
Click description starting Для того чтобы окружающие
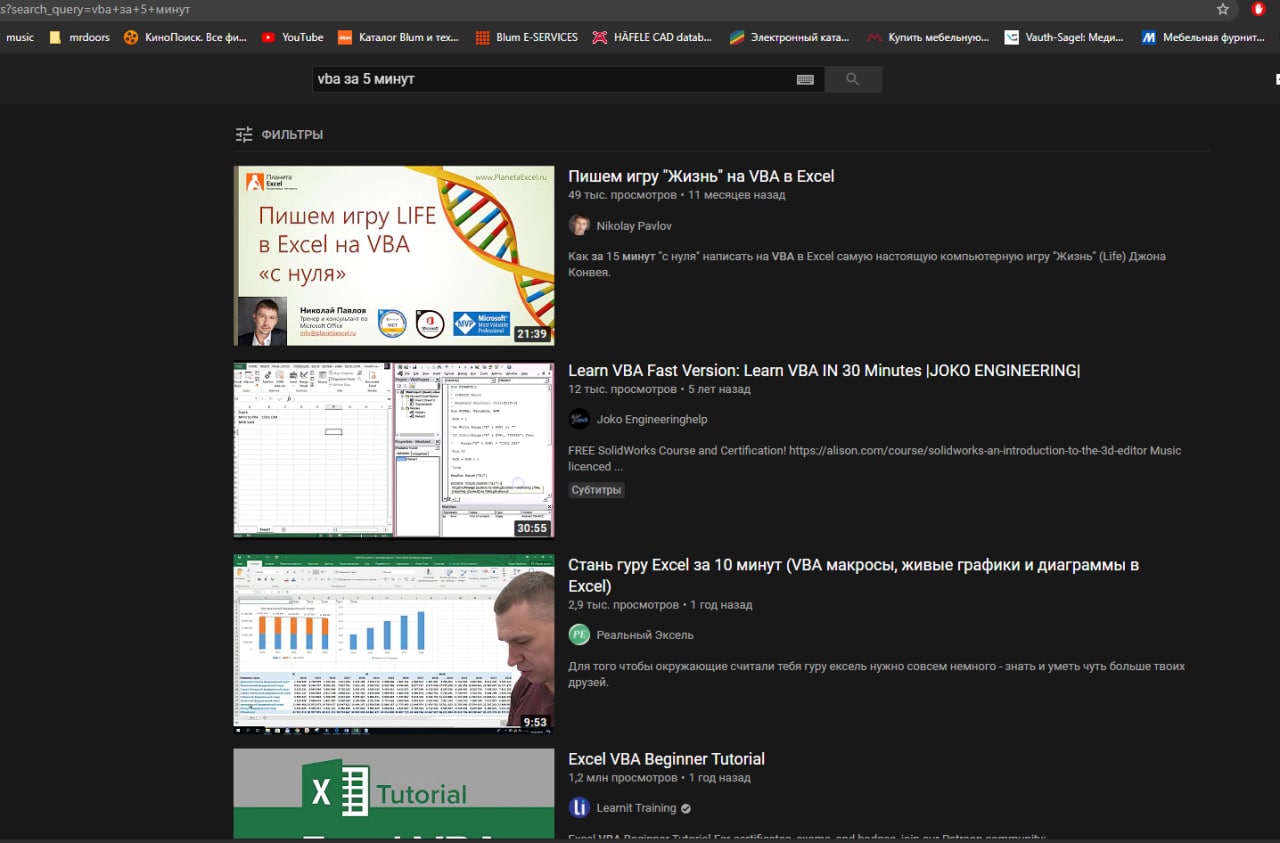pos(876,674)
